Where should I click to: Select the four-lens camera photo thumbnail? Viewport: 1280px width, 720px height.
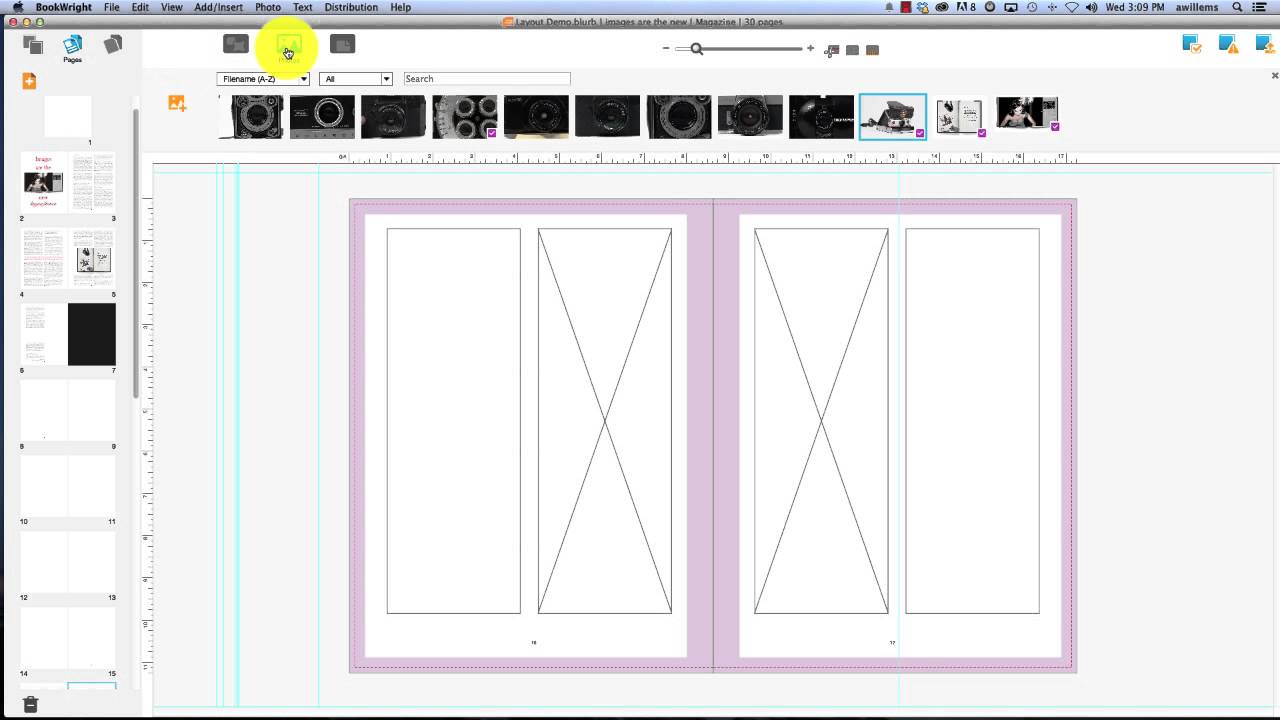tap(465, 117)
